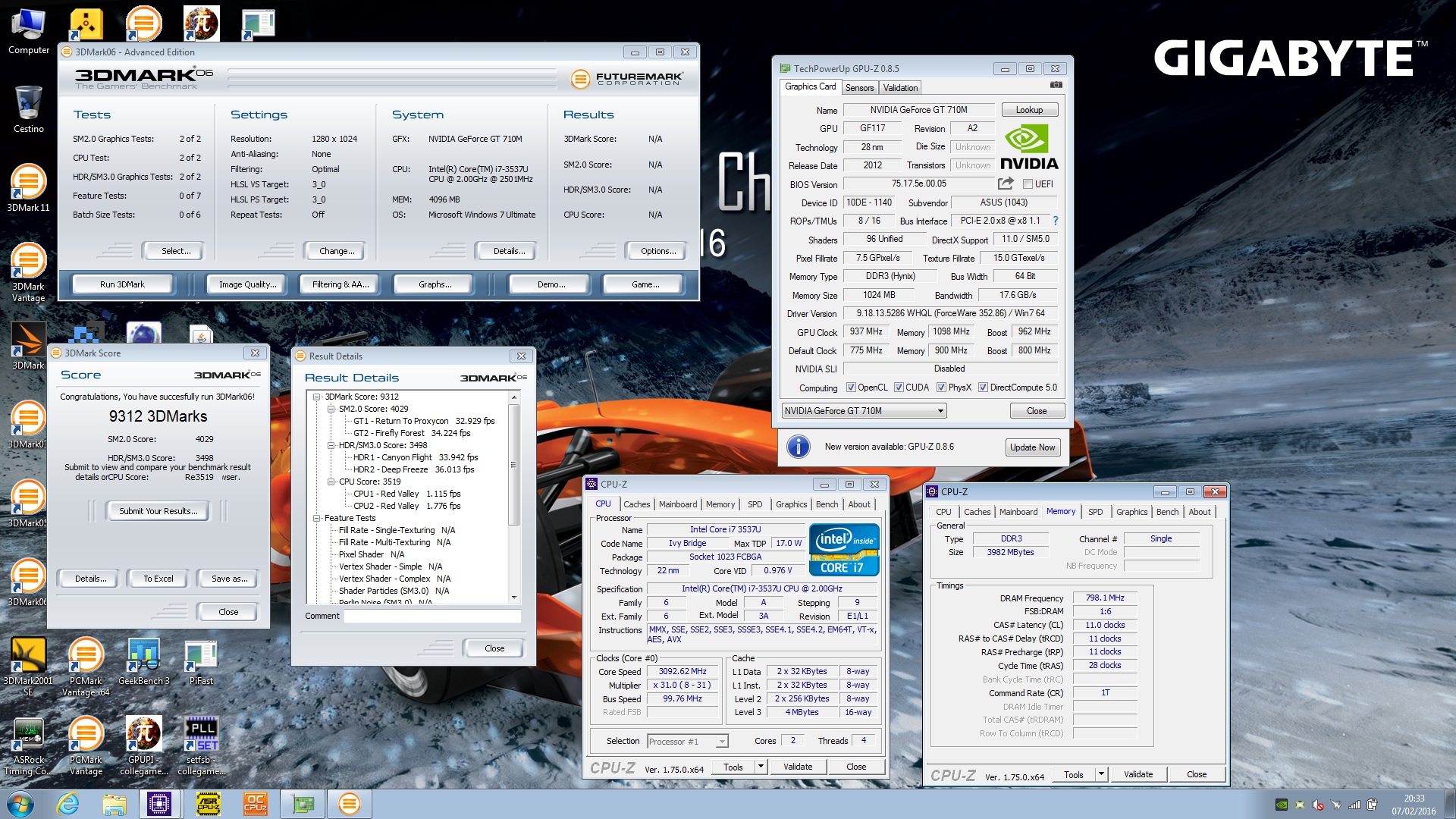1456x819 pixels.
Task: Click the muted volume tray icon
Action: coord(1318,805)
